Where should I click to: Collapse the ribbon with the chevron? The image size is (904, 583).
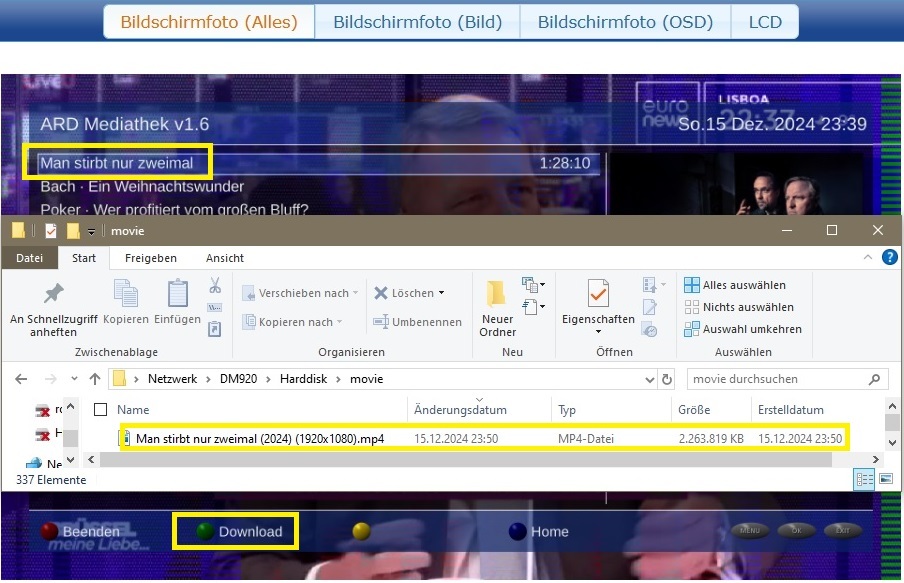pyautogui.click(x=868, y=257)
